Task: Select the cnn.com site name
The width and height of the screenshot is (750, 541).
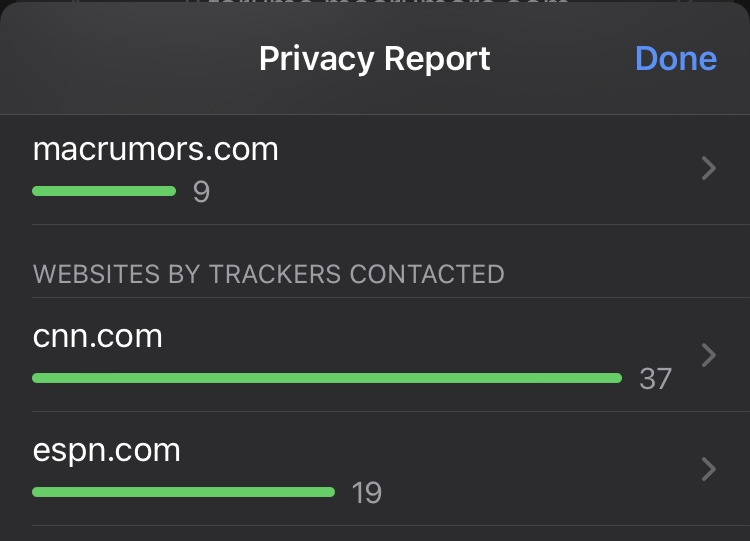Action: [97, 336]
